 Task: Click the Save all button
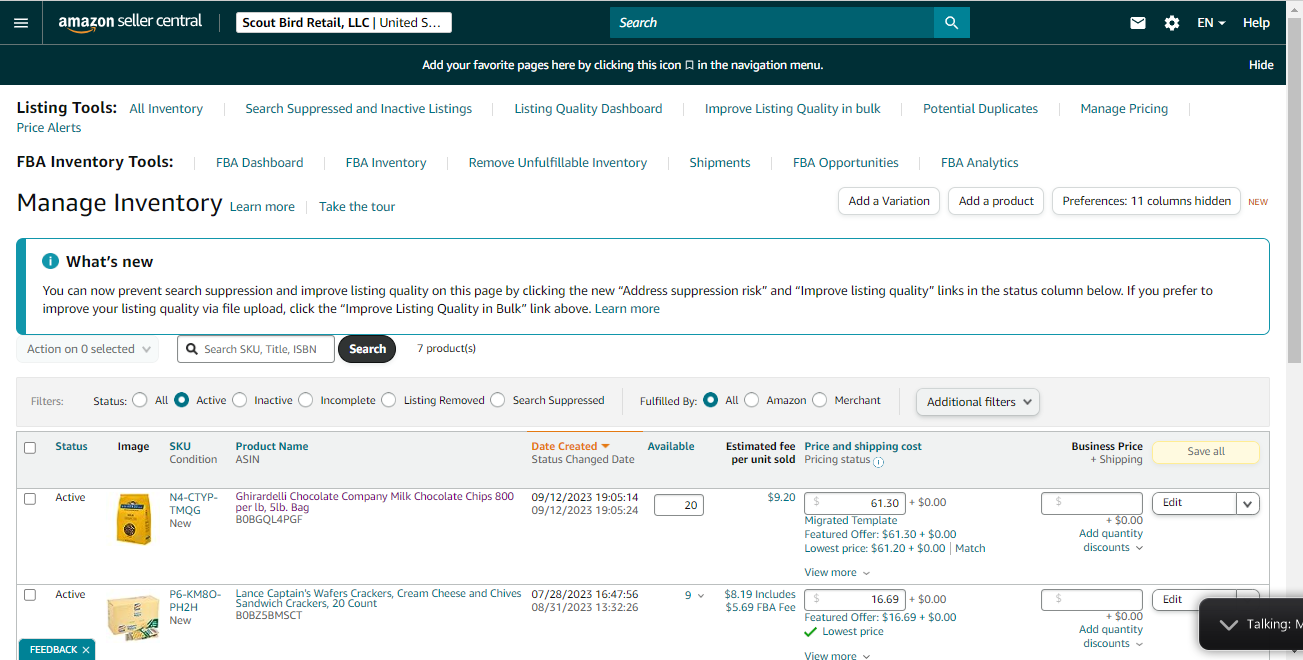1206,452
